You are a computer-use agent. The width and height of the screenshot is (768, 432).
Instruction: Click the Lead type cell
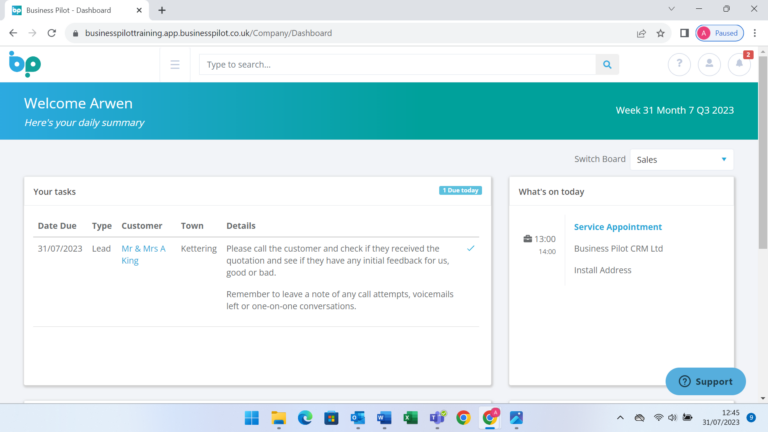pos(101,248)
